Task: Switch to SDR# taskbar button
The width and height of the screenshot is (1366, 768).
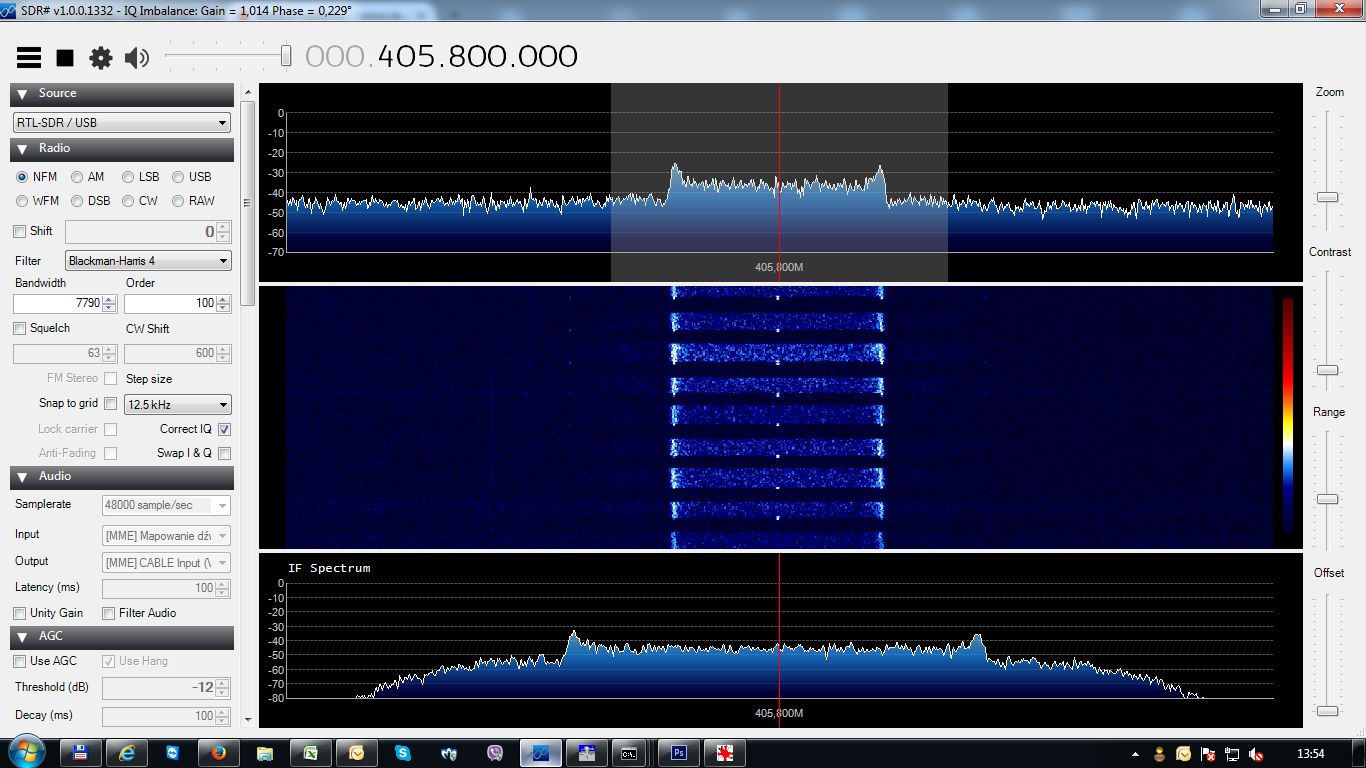Action: (541, 753)
